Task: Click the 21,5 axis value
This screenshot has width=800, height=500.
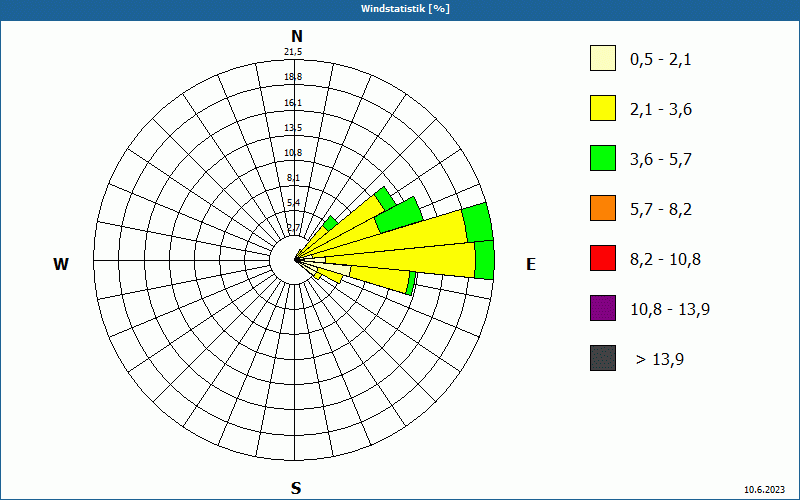Action: 293,52
